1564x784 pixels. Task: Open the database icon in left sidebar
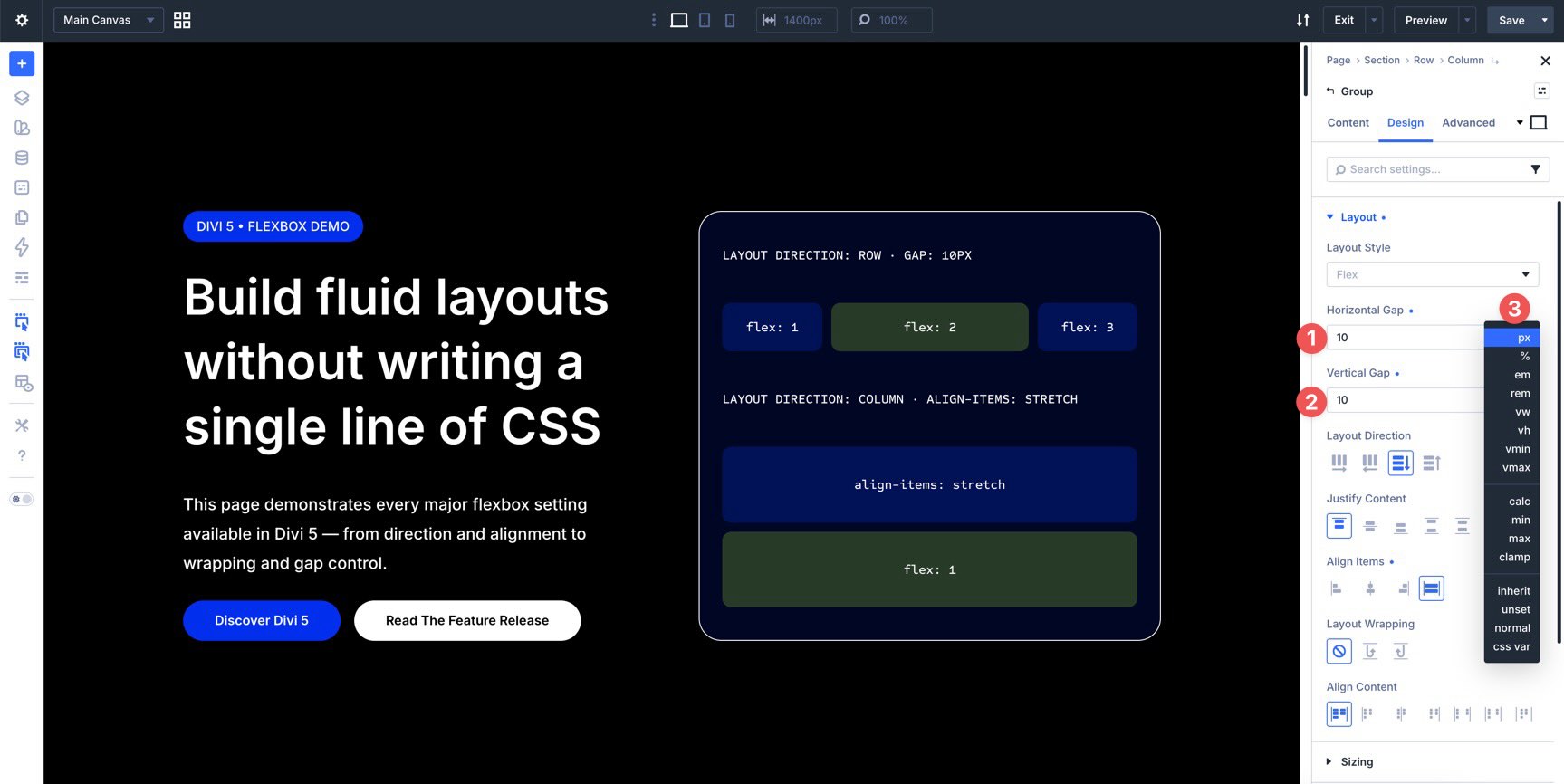[x=22, y=158]
